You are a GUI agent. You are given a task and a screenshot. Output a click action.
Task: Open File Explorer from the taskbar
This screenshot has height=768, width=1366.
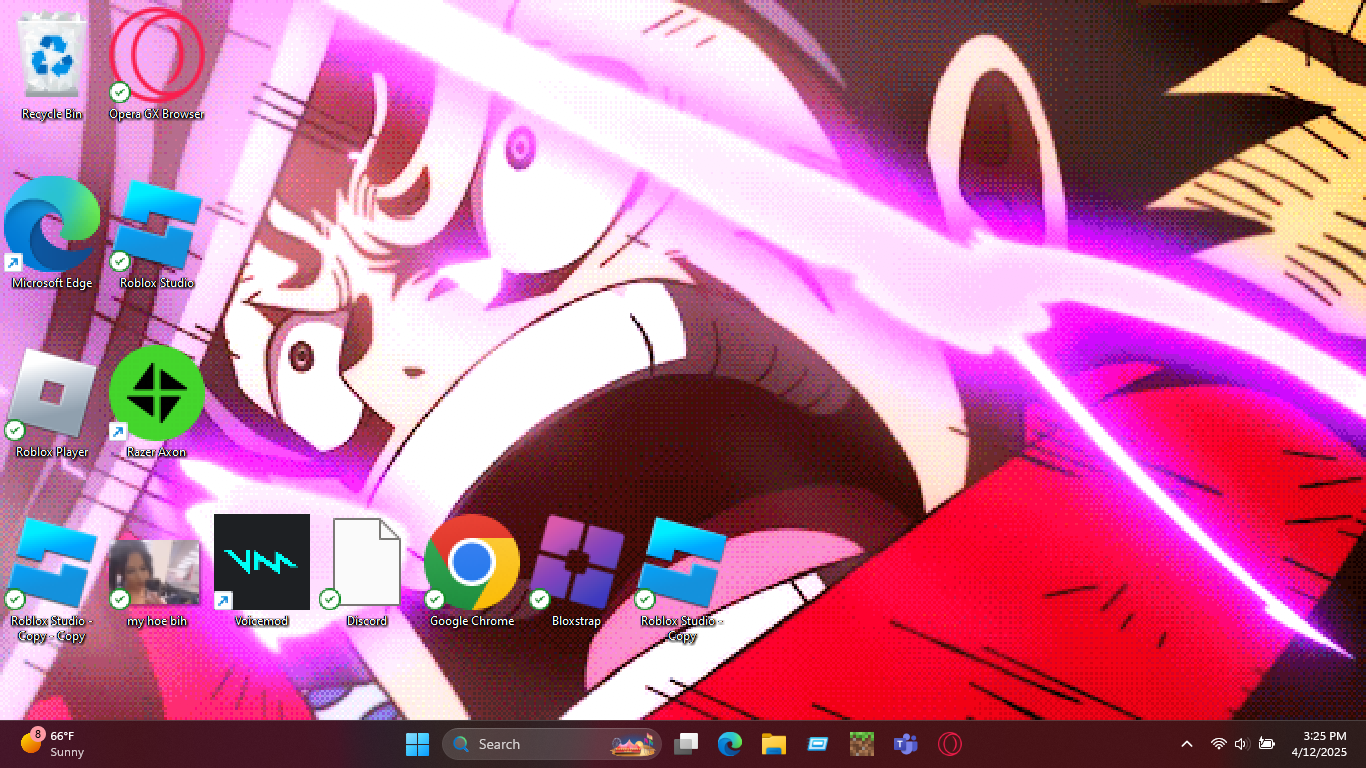click(x=774, y=744)
